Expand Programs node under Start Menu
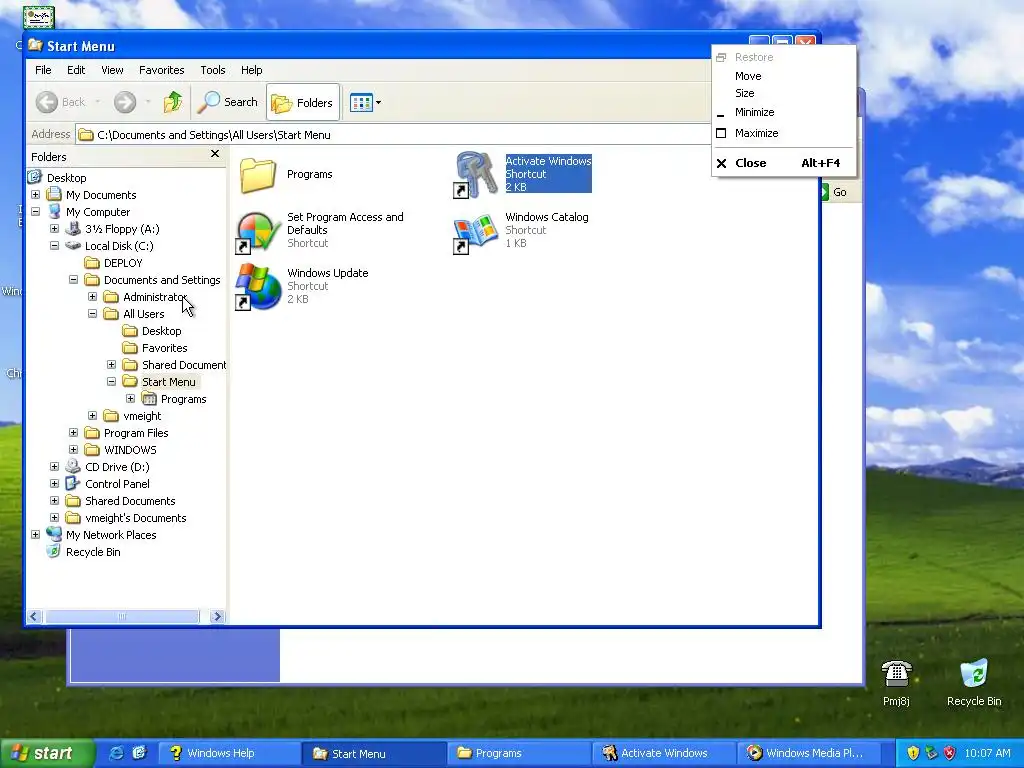1024x768 pixels. [130, 398]
